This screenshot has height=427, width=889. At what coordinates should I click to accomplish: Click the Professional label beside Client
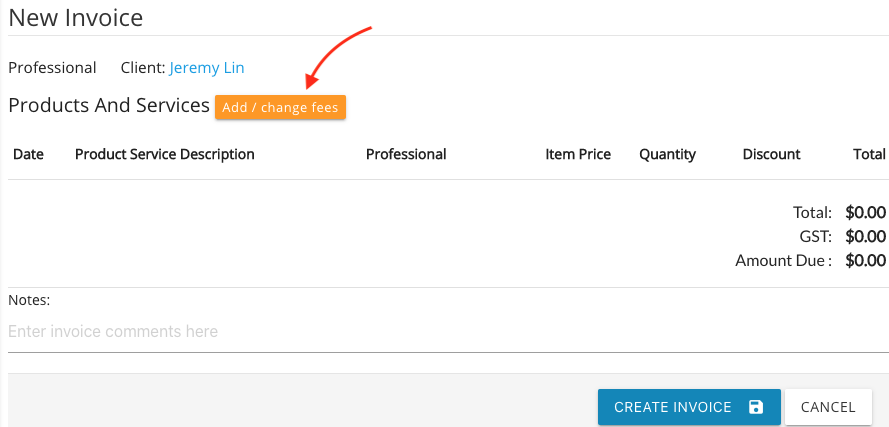[52, 68]
